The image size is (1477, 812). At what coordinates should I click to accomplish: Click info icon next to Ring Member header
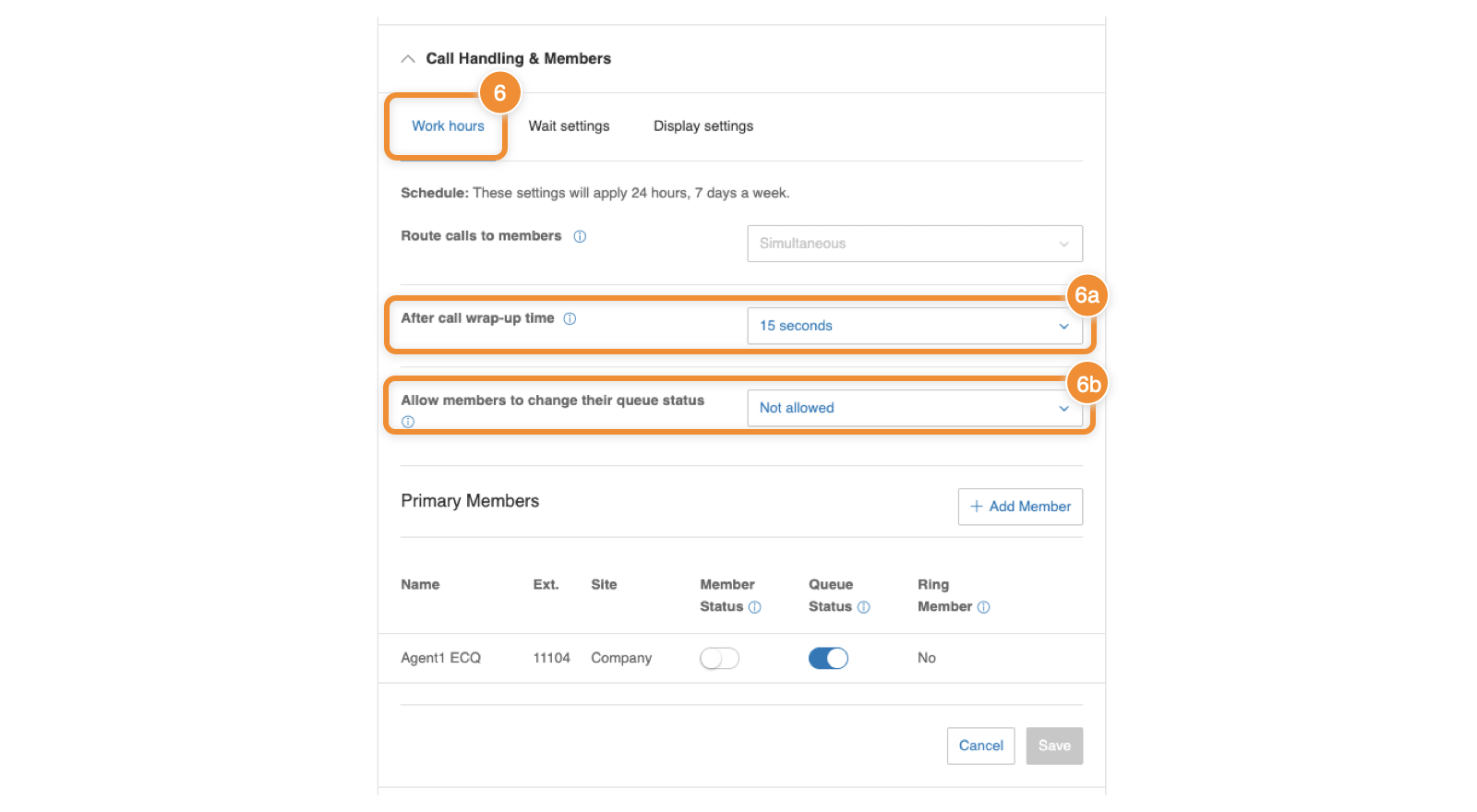coord(983,607)
